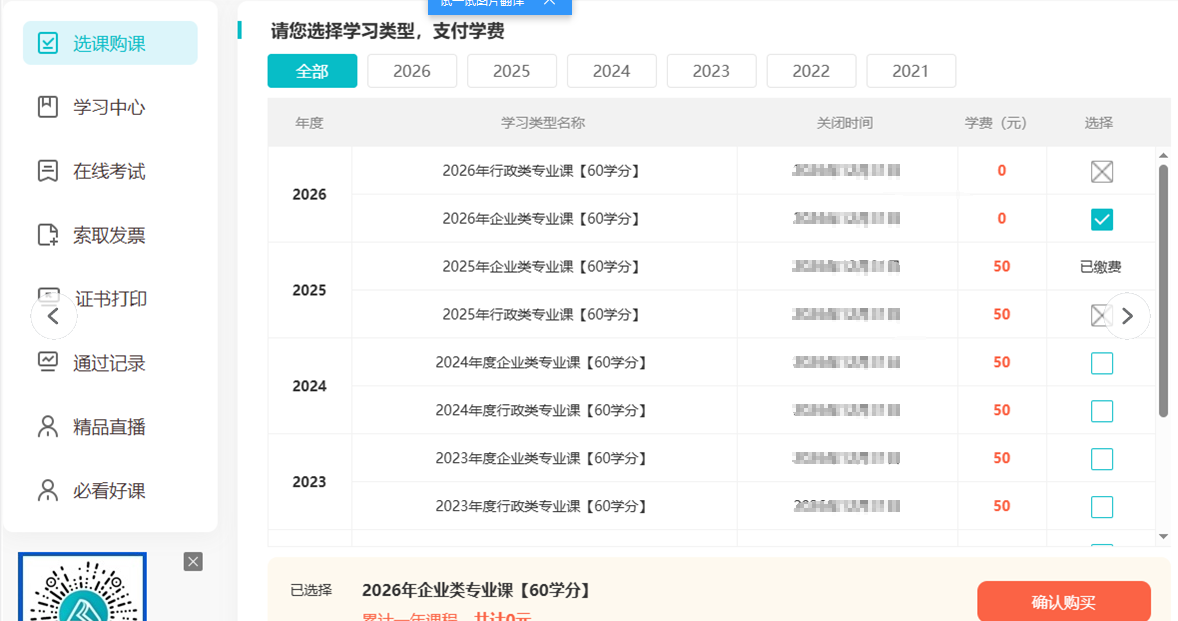This screenshot has width=1178, height=621.
Task: Select the 2026 year filter tab
Action: click(x=412, y=71)
